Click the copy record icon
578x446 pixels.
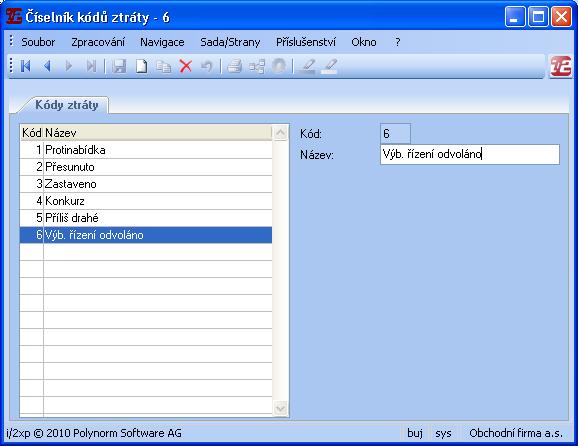(164, 66)
